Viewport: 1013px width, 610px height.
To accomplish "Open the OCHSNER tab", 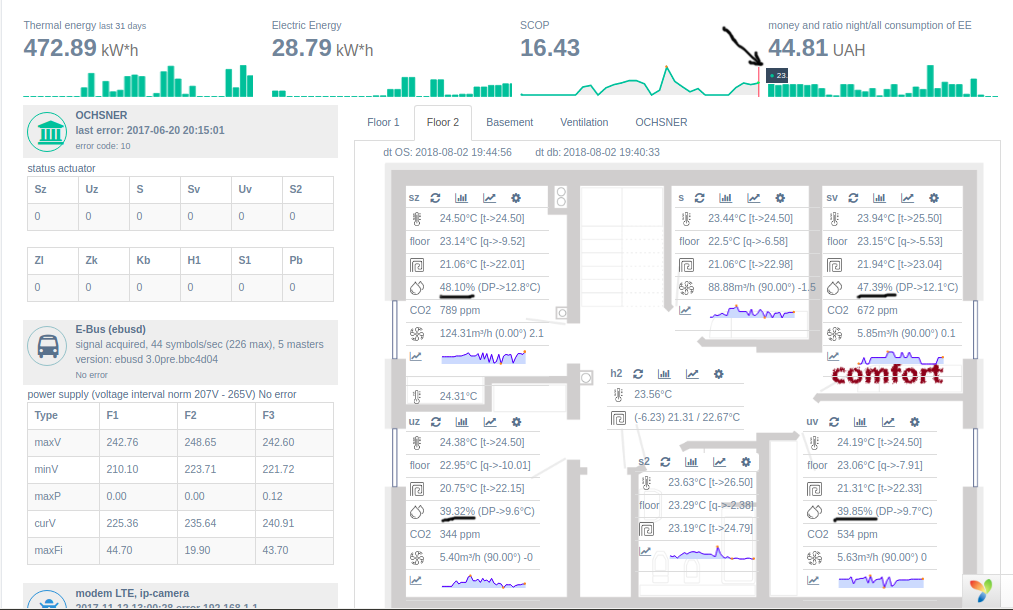I will coord(661,122).
